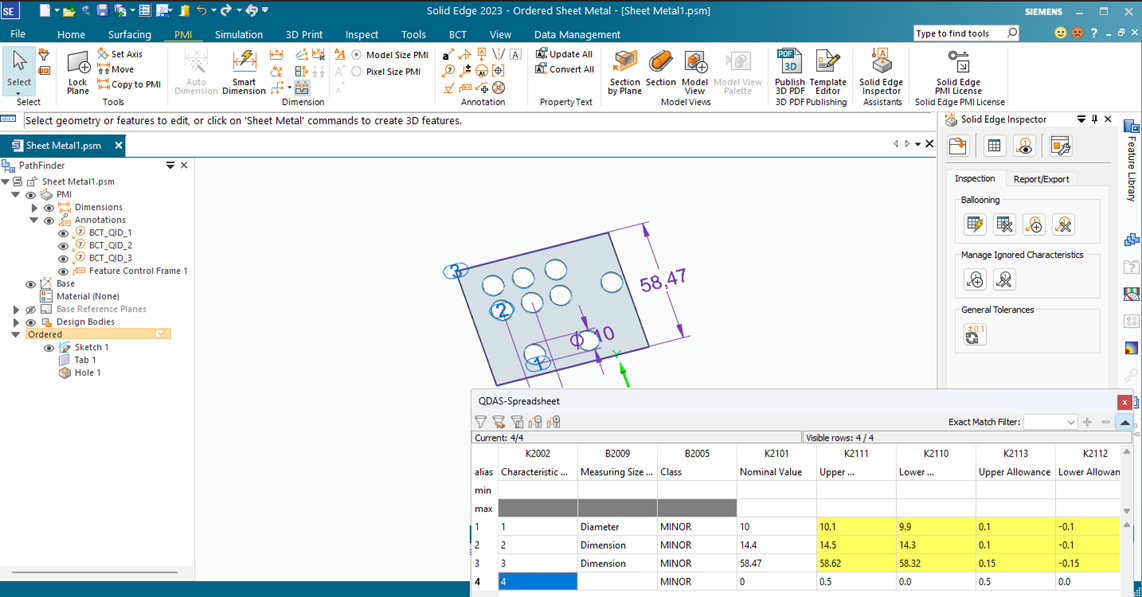Toggle visibility of PMI node

point(31,195)
